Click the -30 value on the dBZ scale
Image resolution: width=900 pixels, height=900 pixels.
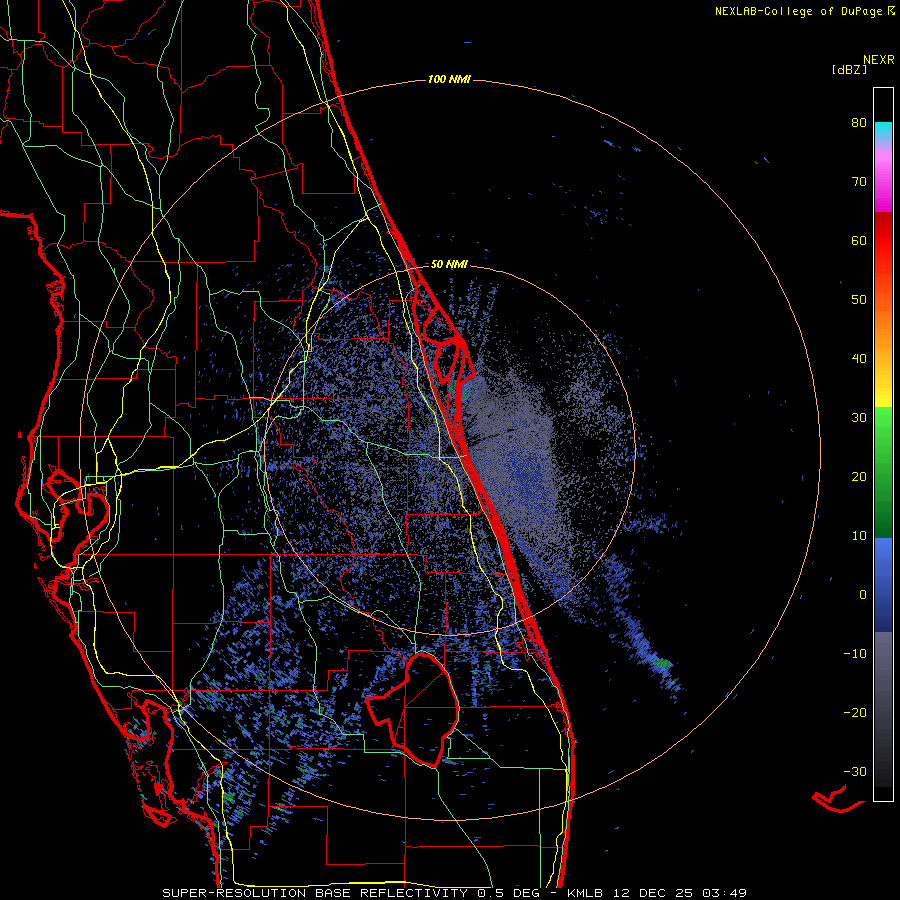tap(855, 771)
